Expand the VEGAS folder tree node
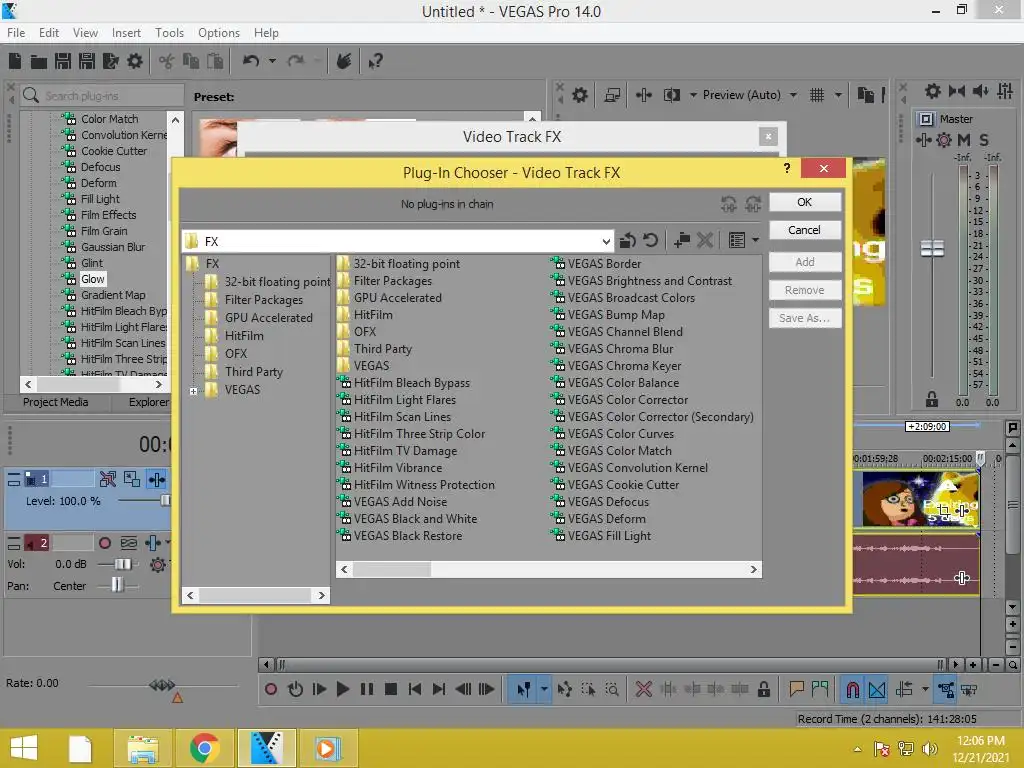The height and width of the screenshot is (768, 1024). (x=193, y=391)
